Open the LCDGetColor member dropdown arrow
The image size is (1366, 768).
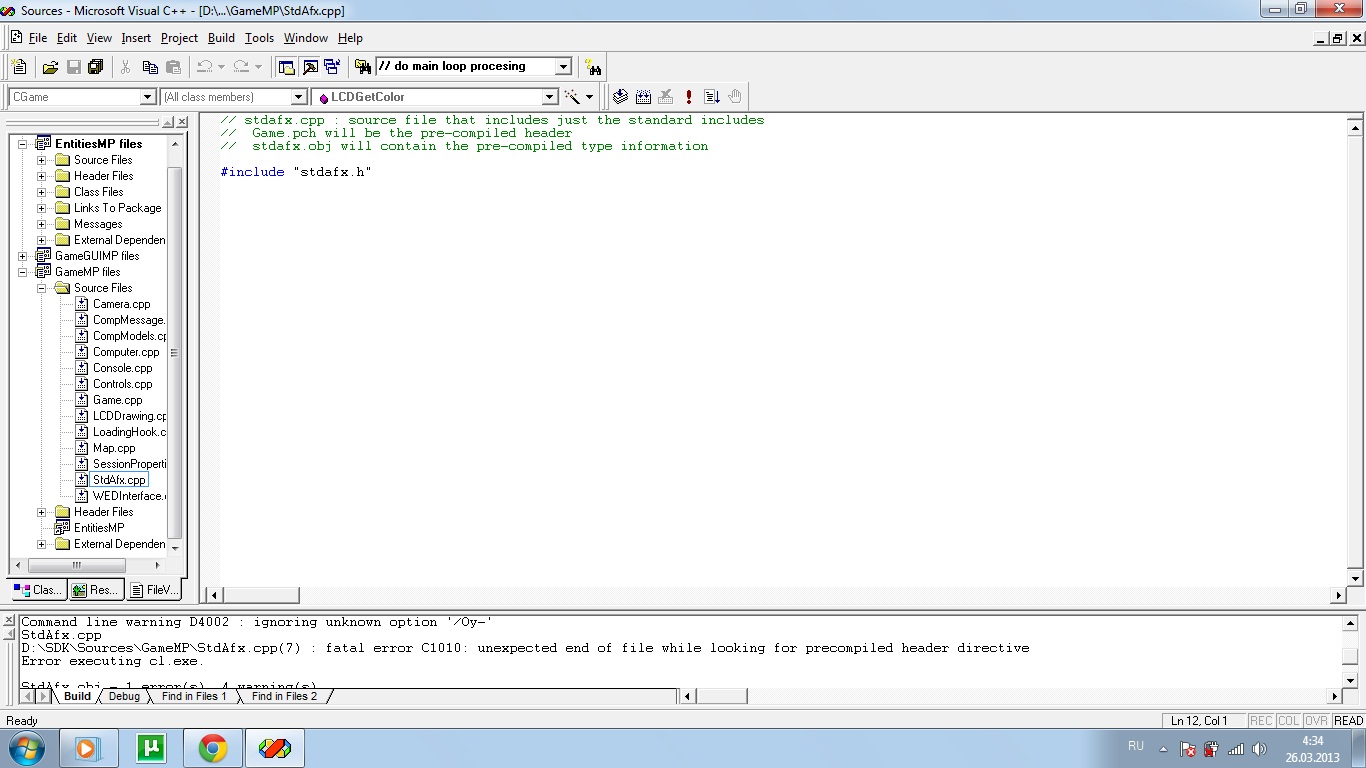coord(549,97)
